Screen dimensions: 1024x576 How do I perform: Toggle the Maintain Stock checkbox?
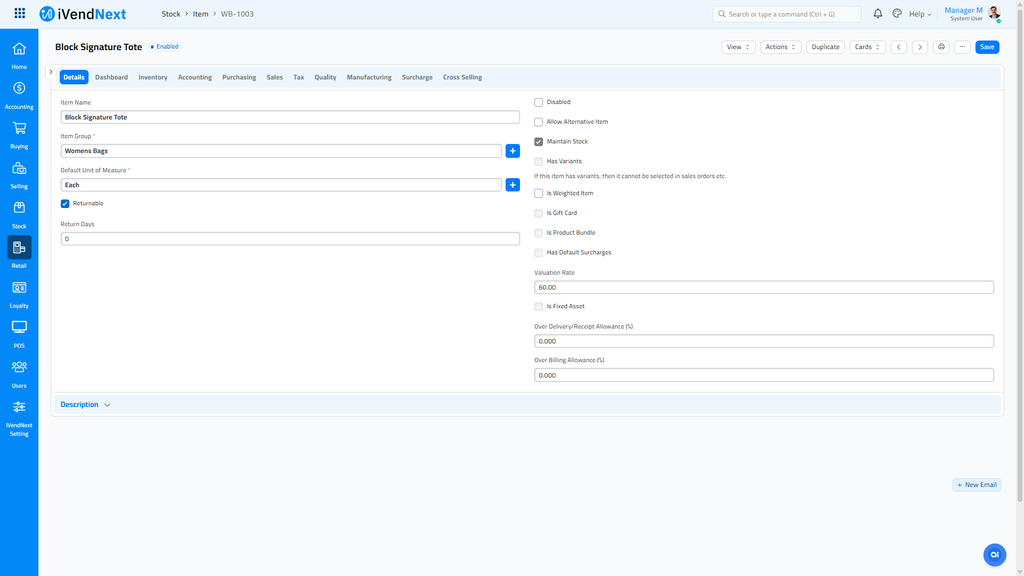539,142
